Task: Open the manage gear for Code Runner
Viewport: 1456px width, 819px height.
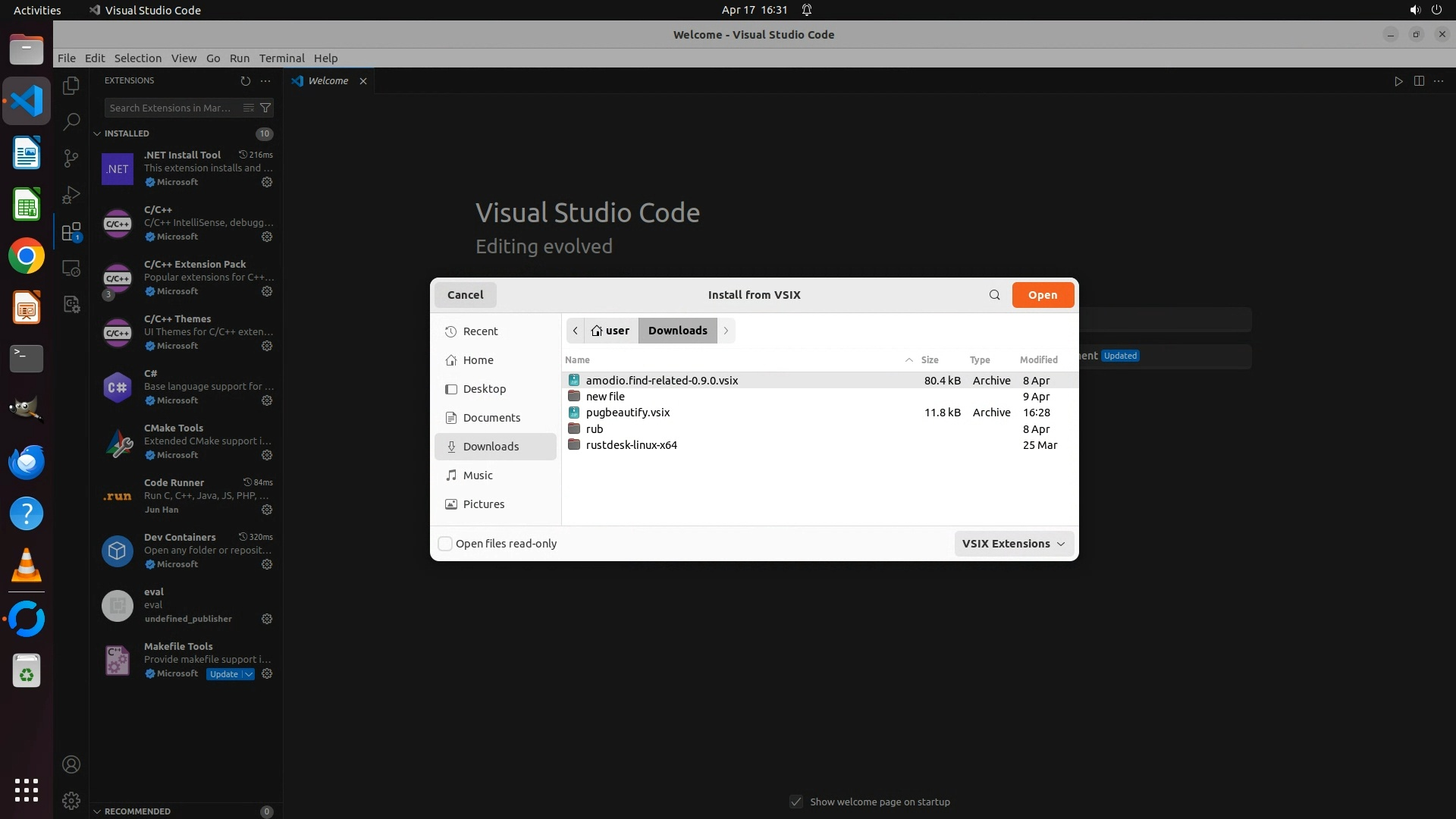Action: click(x=267, y=510)
